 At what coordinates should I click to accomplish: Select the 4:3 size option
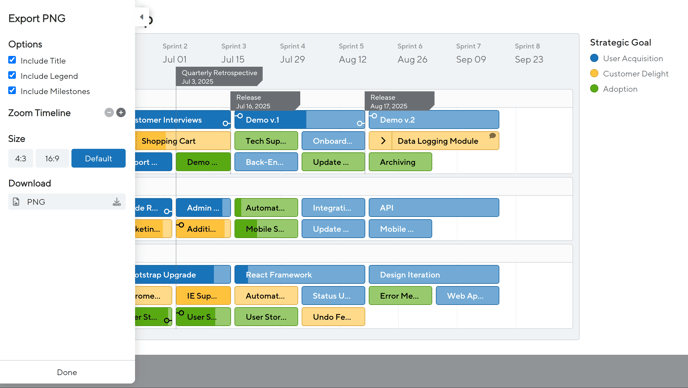point(21,158)
